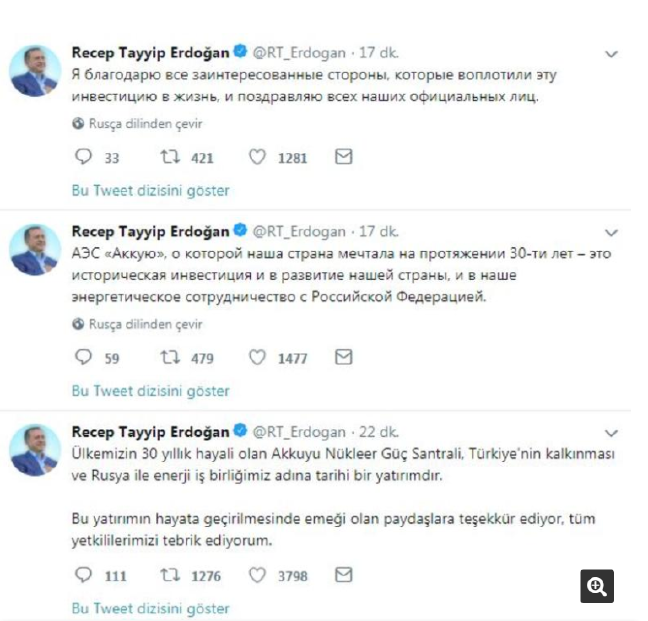Click the magnifier zoom button
The height and width of the screenshot is (621, 648).
click(597, 586)
